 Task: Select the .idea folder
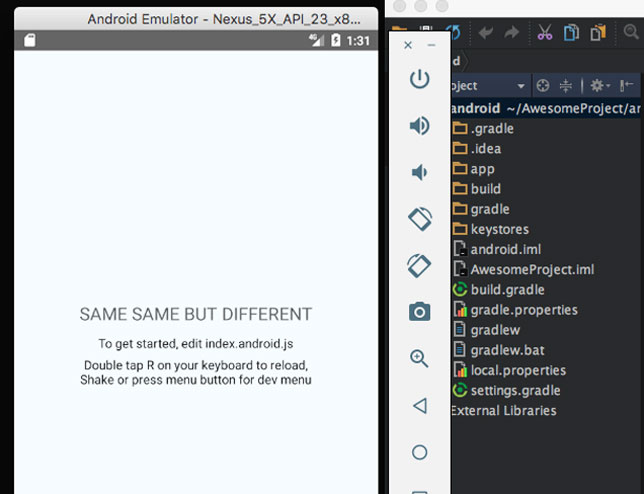coord(477,149)
